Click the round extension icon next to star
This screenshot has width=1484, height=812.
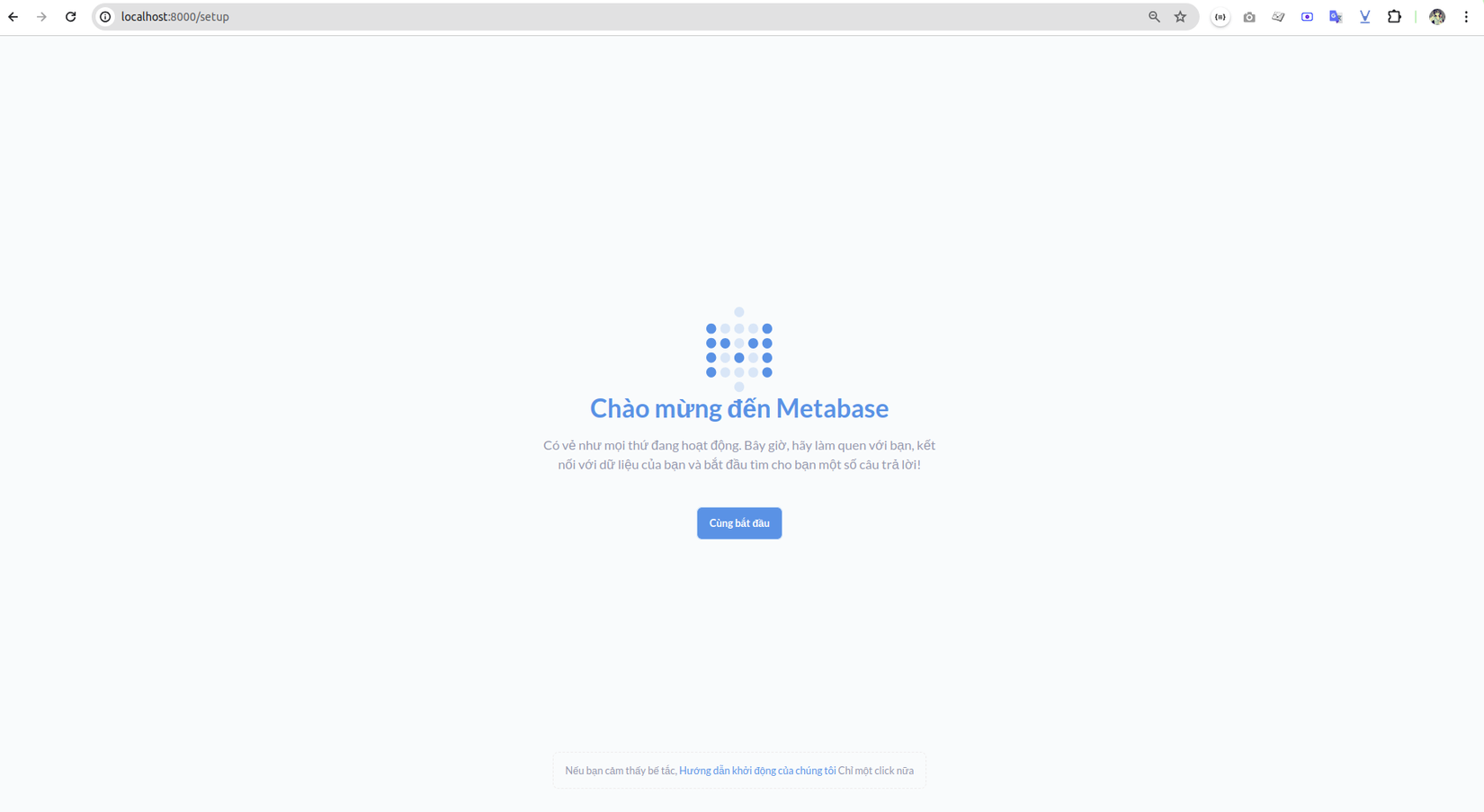(x=1220, y=17)
